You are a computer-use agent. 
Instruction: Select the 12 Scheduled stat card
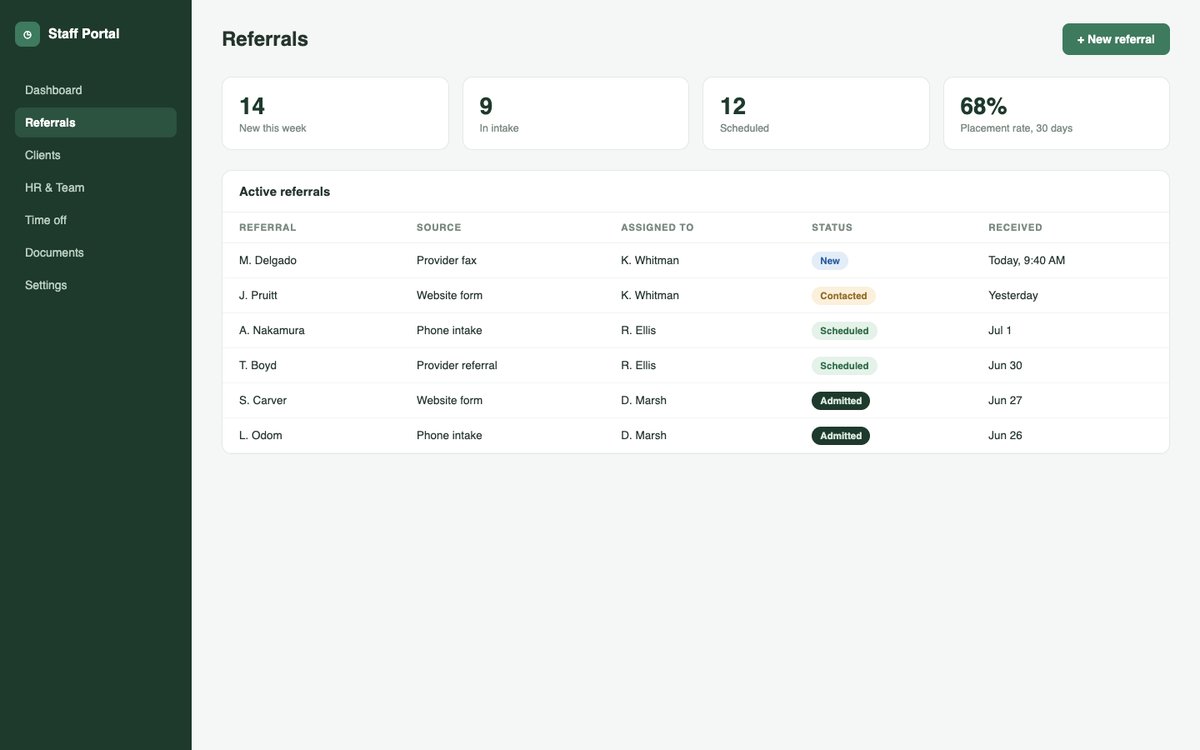[816, 114]
